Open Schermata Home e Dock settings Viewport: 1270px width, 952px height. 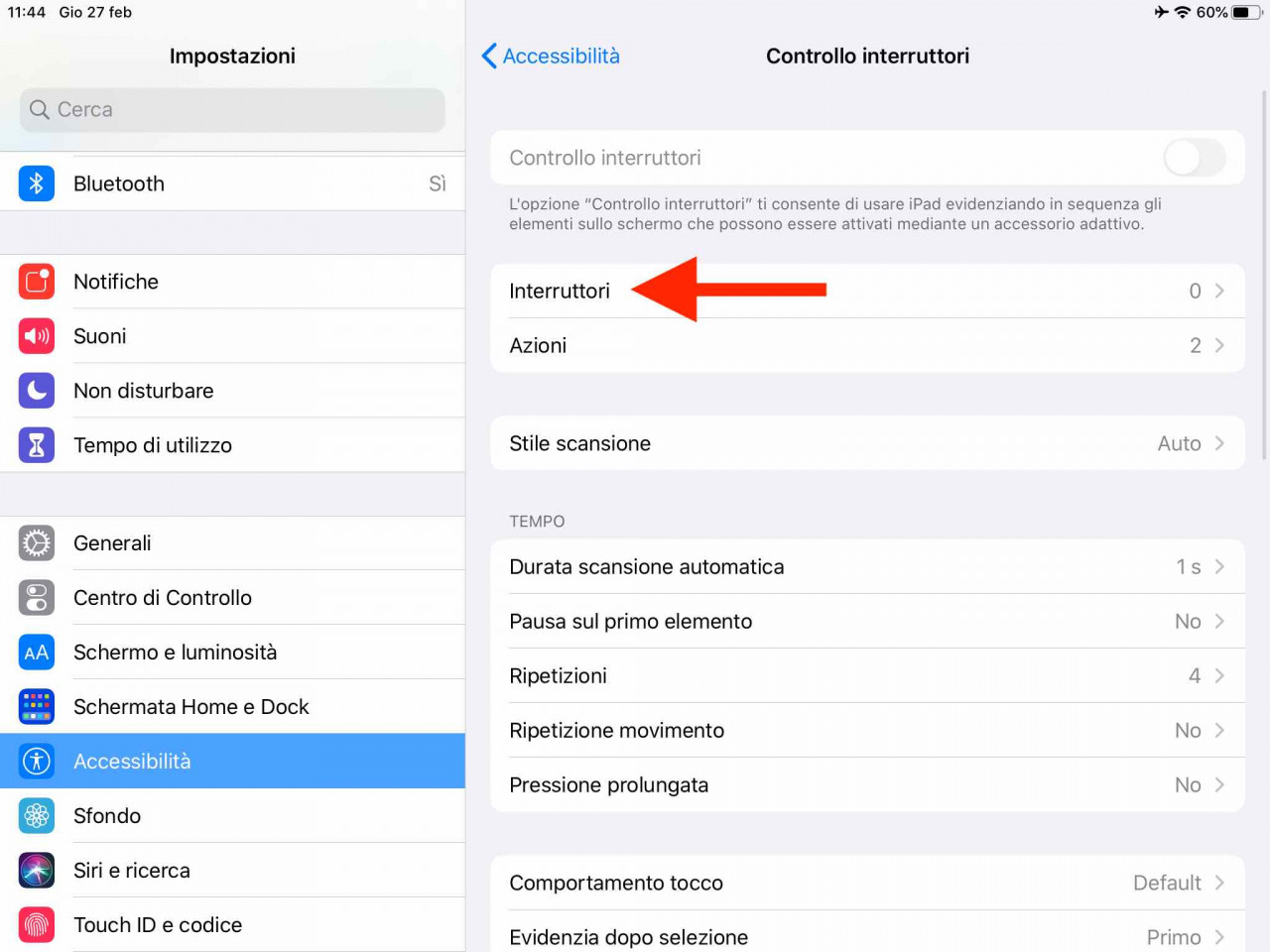click(232, 707)
